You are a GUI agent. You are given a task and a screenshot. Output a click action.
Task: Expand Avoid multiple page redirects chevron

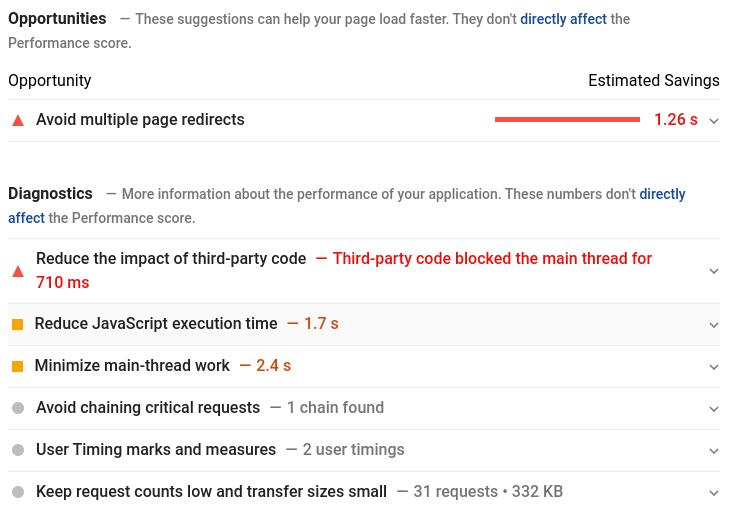[714, 121]
